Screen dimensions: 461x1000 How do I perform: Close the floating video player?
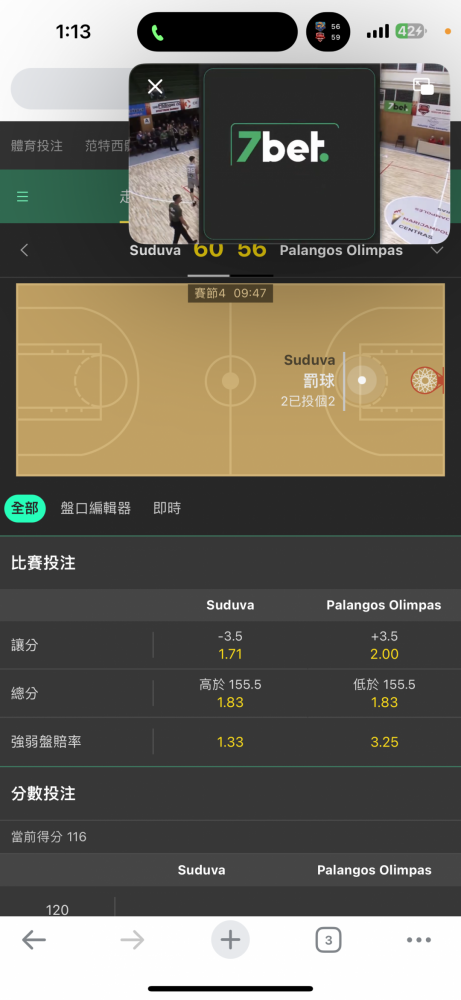pyautogui.click(x=155, y=87)
